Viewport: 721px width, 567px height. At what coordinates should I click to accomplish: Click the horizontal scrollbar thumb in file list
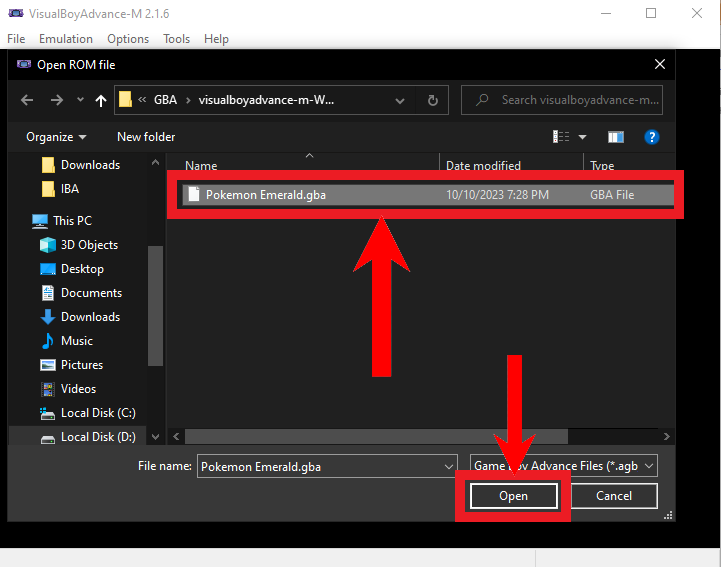(376, 436)
